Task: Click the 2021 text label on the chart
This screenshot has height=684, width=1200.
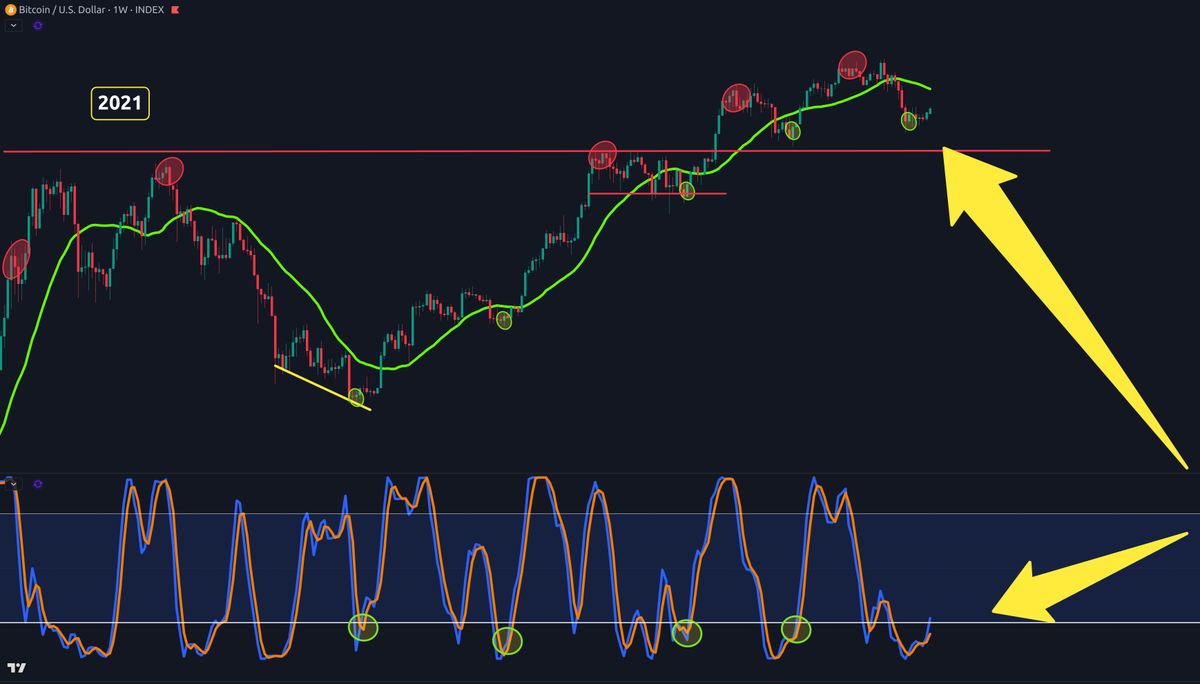Action: 120,104
